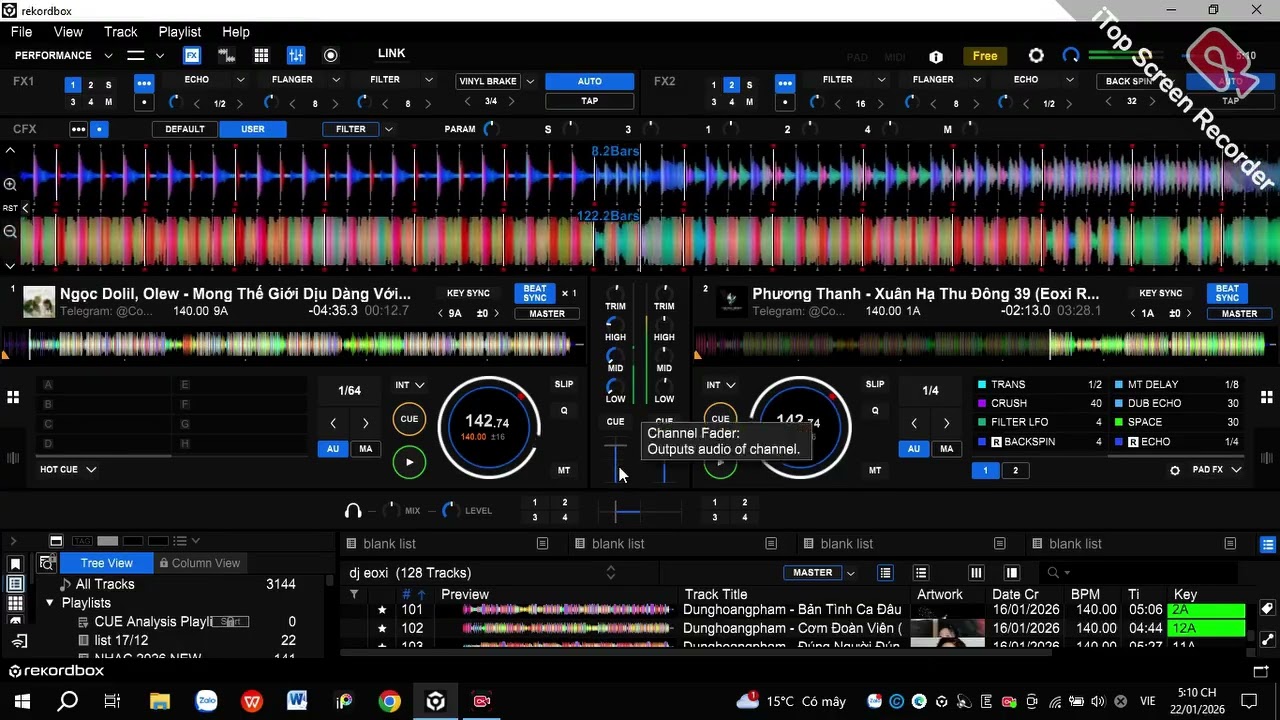Click the LINK button in top bar

pyautogui.click(x=392, y=54)
